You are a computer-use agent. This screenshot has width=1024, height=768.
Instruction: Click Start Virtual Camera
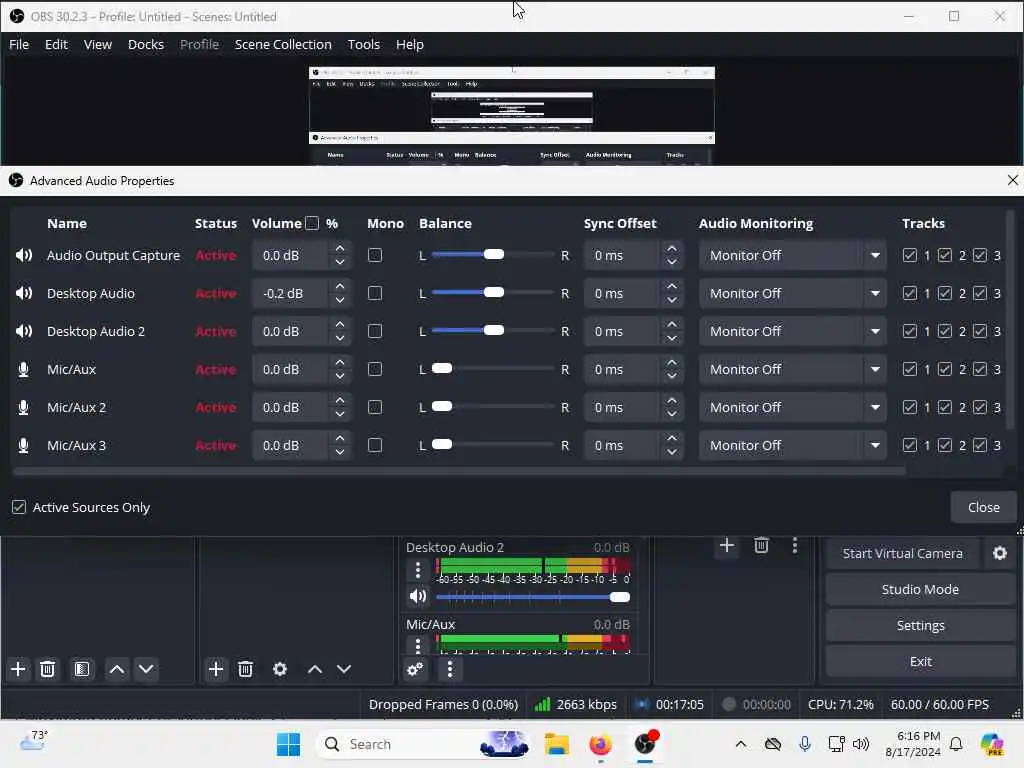(903, 553)
